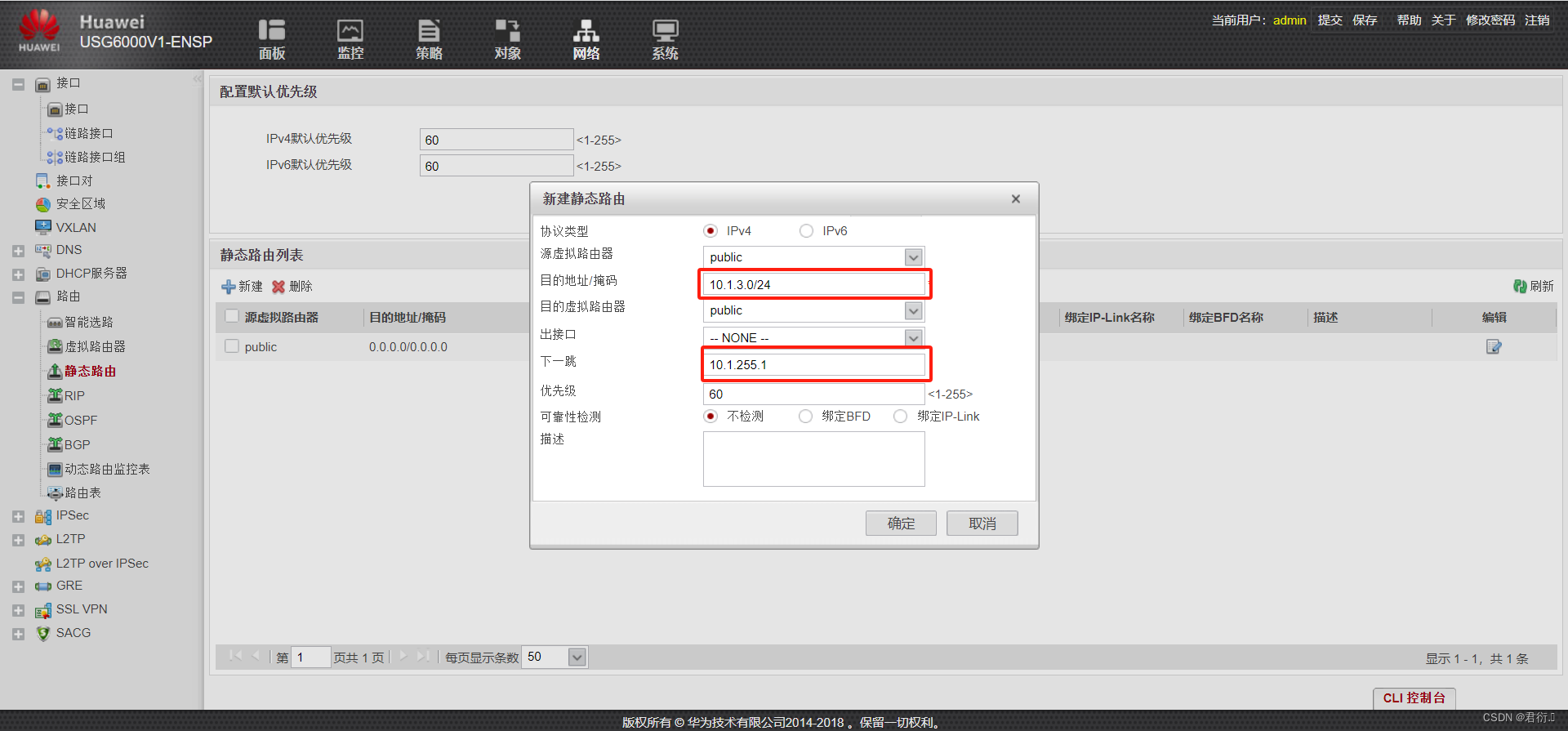Image resolution: width=1568 pixels, height=731 pixels.
Task: Open 接口对 in the sidebar
Action: 74,181
